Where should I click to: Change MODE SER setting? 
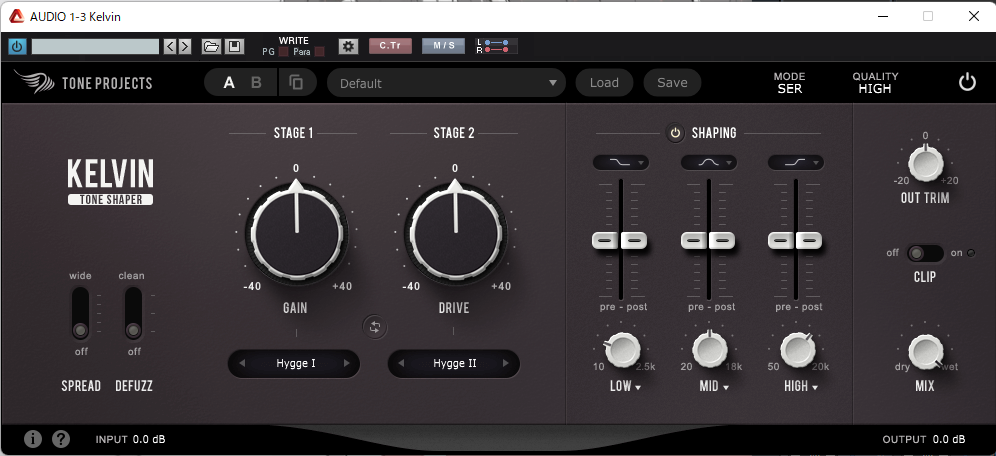[x=790, y=83]
